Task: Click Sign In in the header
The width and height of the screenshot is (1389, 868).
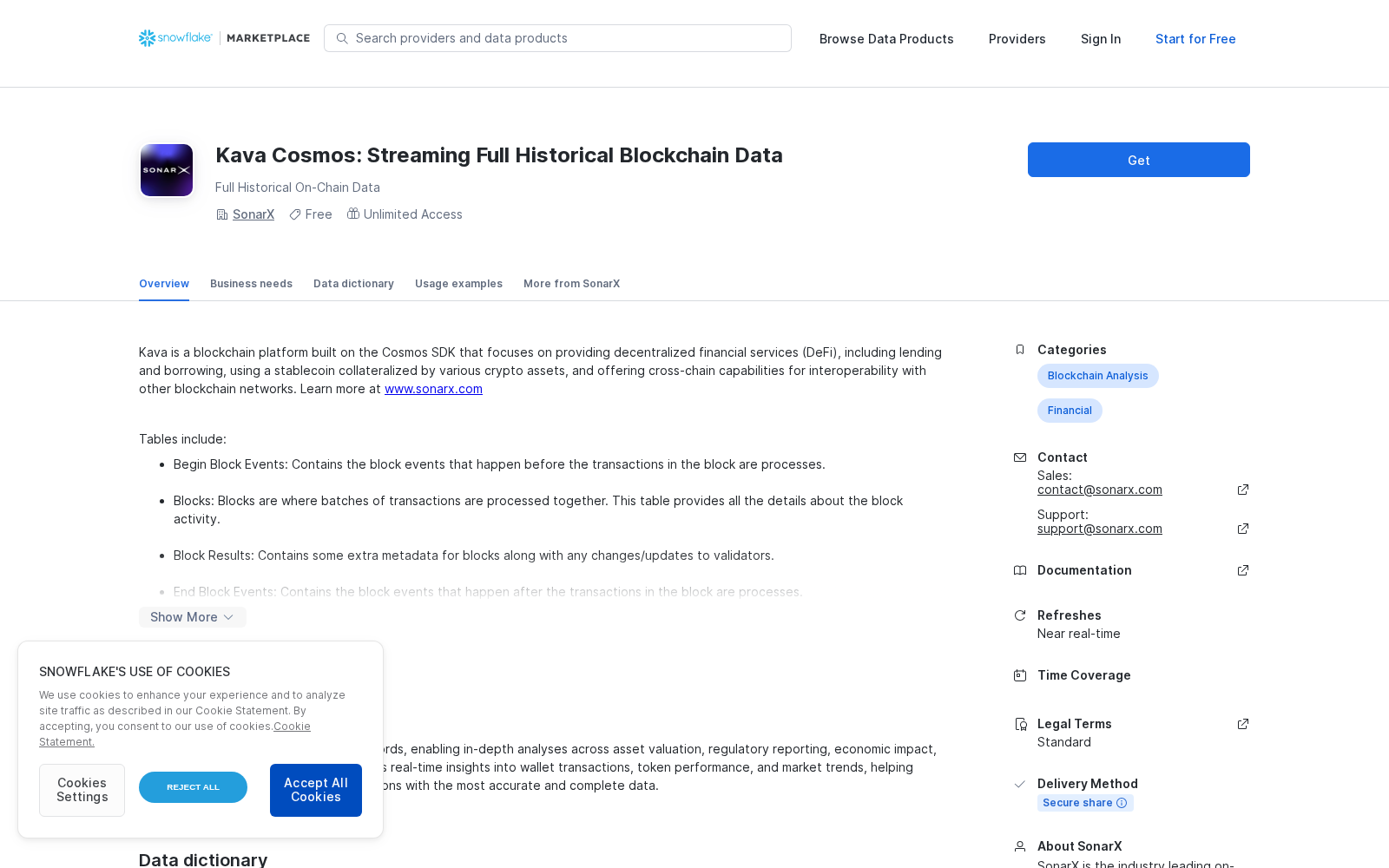Action: point(1101,39)
